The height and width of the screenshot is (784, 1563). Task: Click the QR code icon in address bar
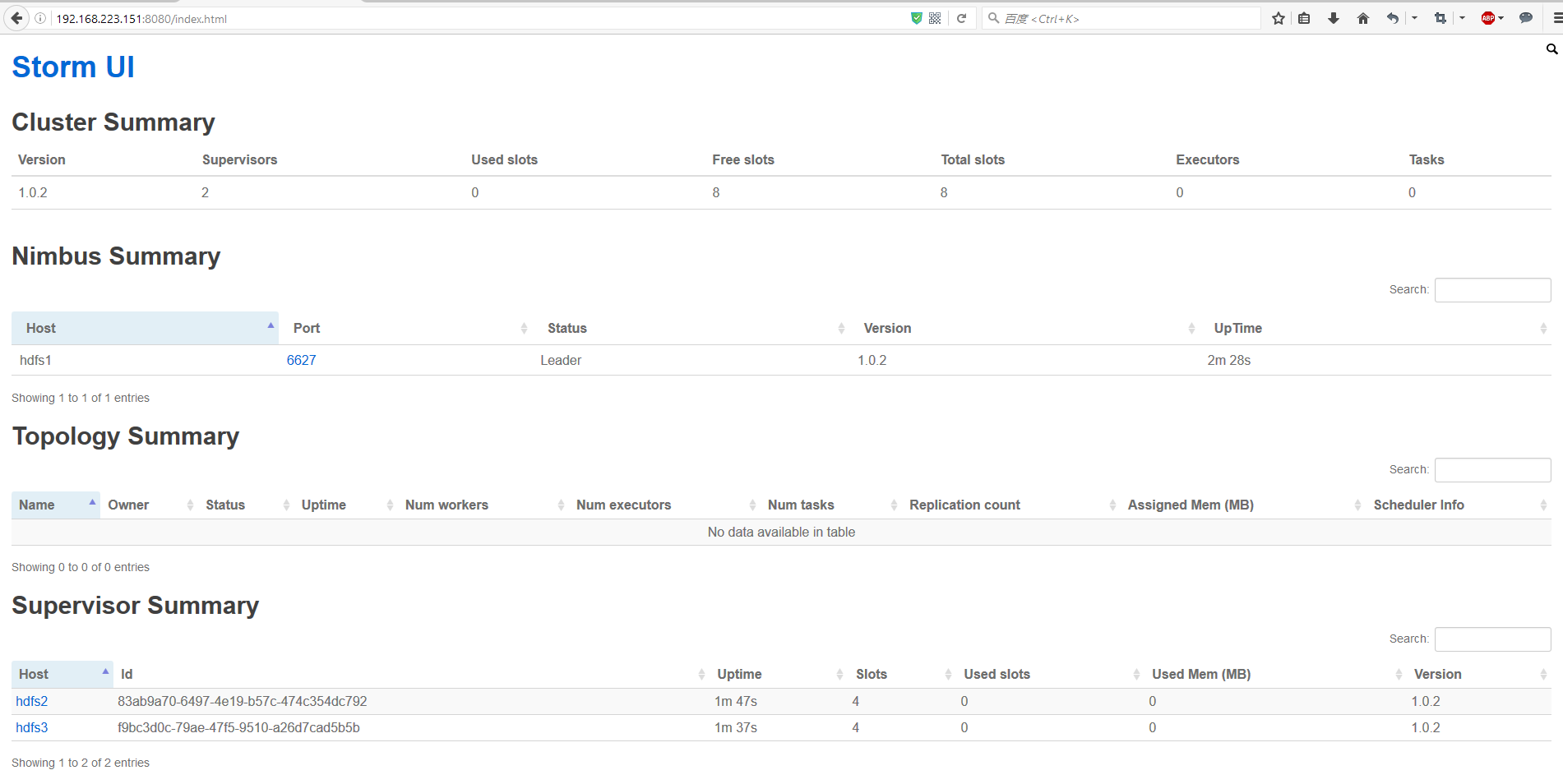(935, 18)
